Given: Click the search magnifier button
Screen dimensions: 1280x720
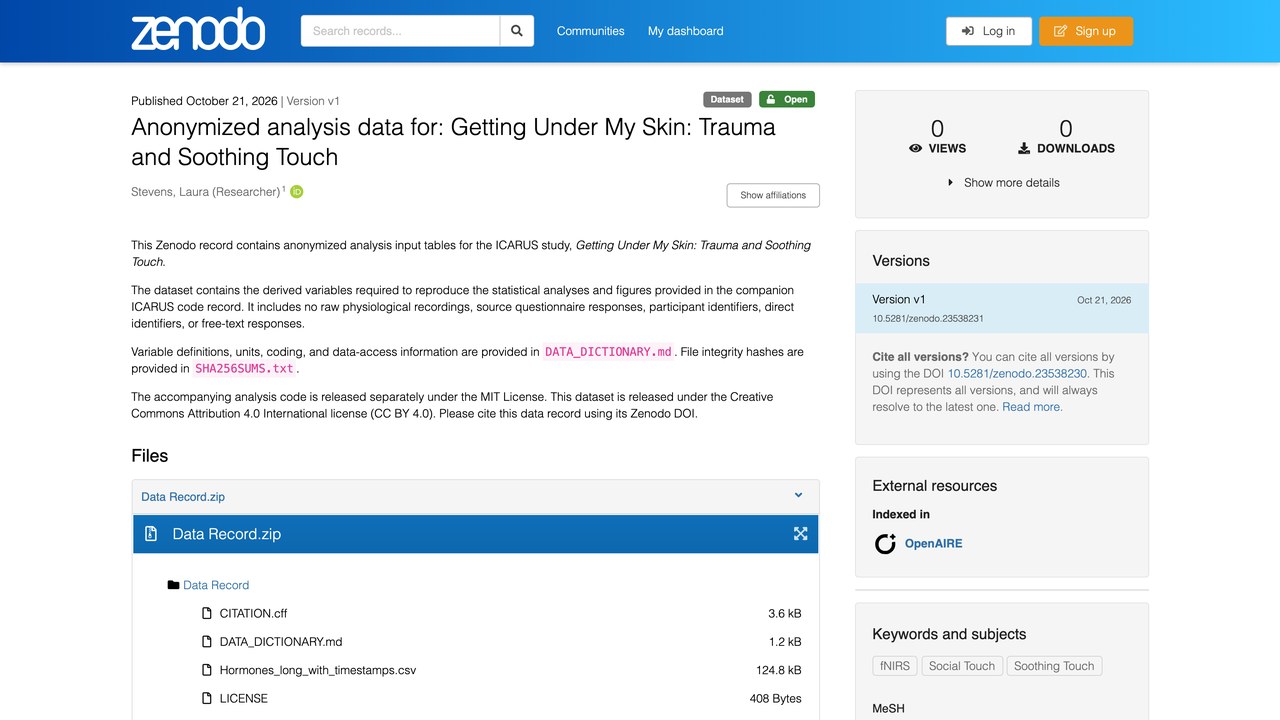Looking at the screenshot, I should coord(517,31).
